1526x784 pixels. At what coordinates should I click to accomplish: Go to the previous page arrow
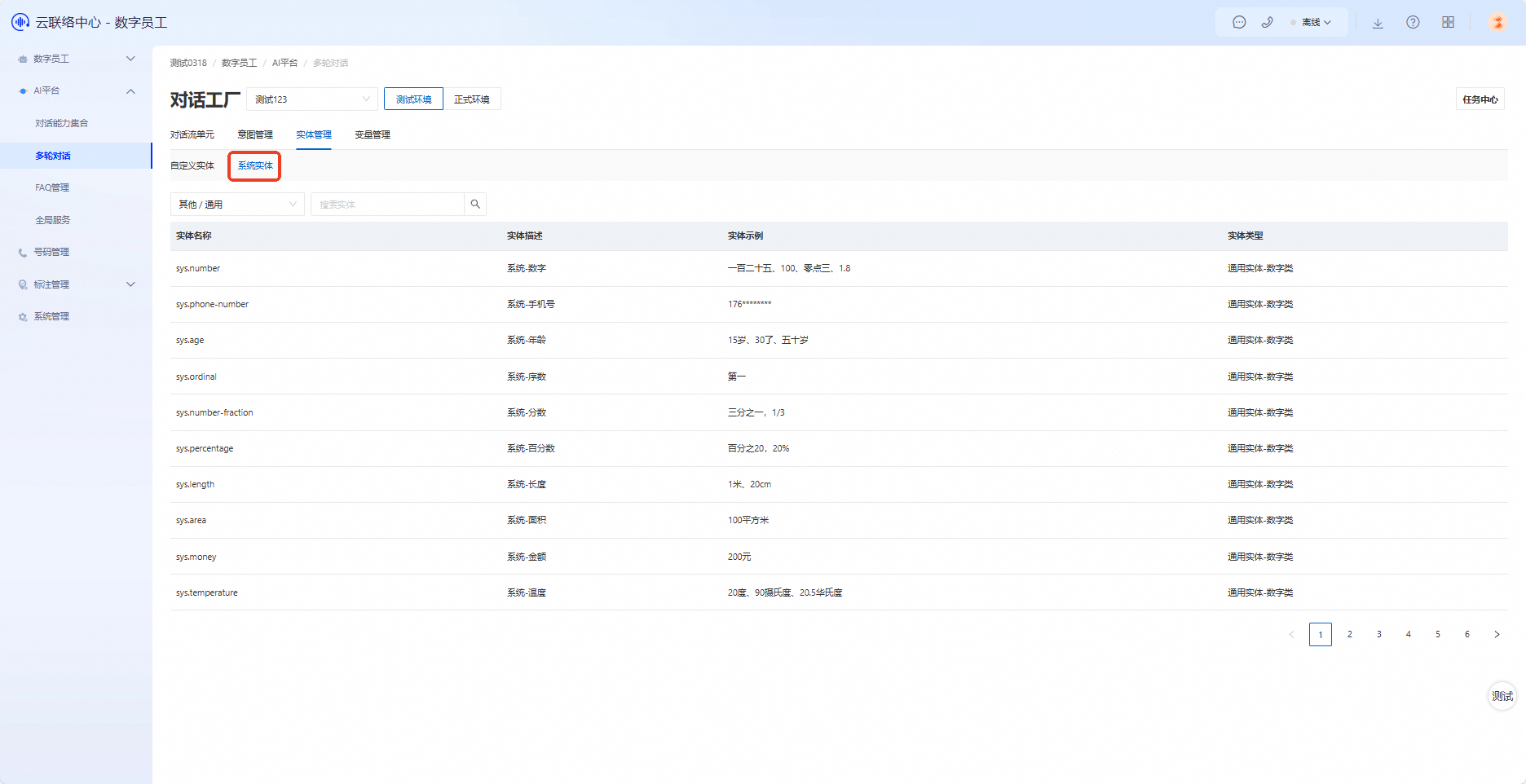(1291, 634)
